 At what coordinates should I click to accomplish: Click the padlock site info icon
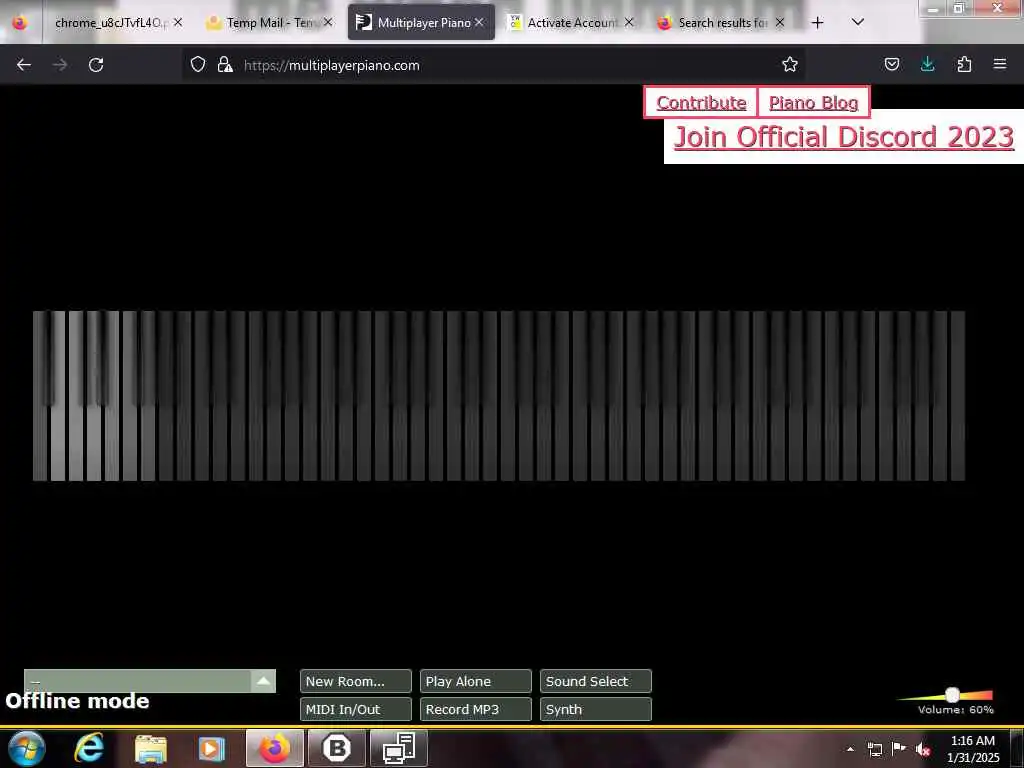coord(225,65)
